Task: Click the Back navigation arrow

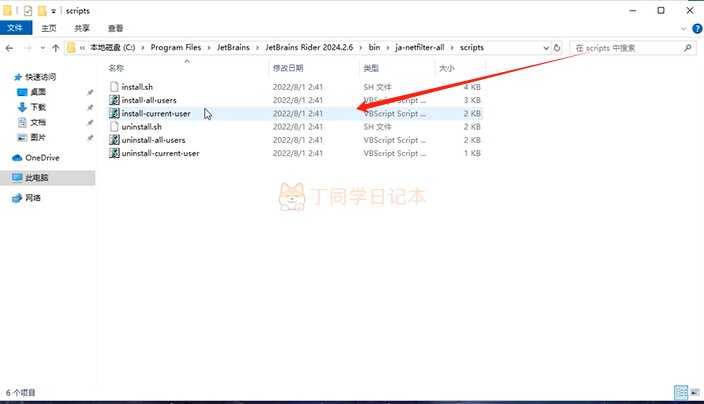Action: 11,47
